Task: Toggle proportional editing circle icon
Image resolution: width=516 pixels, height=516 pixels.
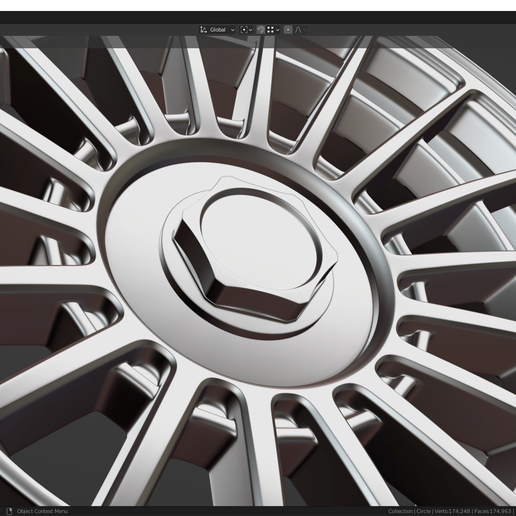Action: point(288,30)
